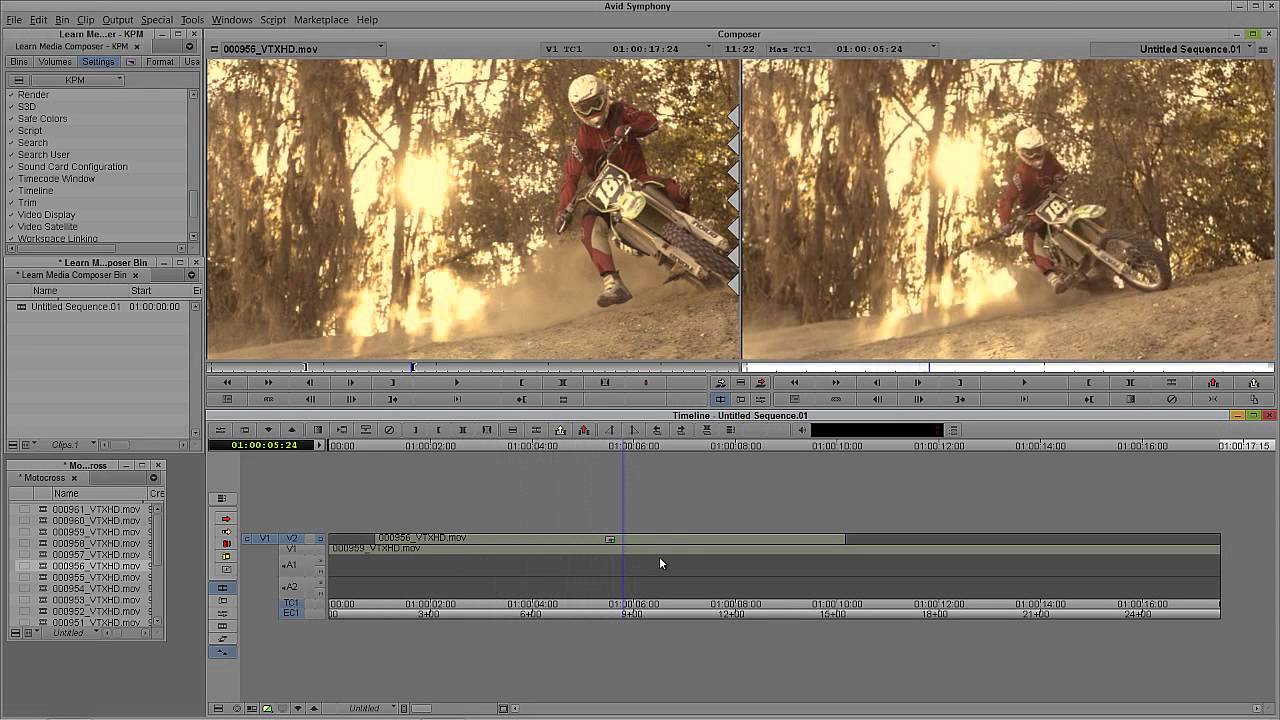This screenshot has height=720, width=1280.
Task: Switch to the Volumes tab
Action: pos(55,62)
